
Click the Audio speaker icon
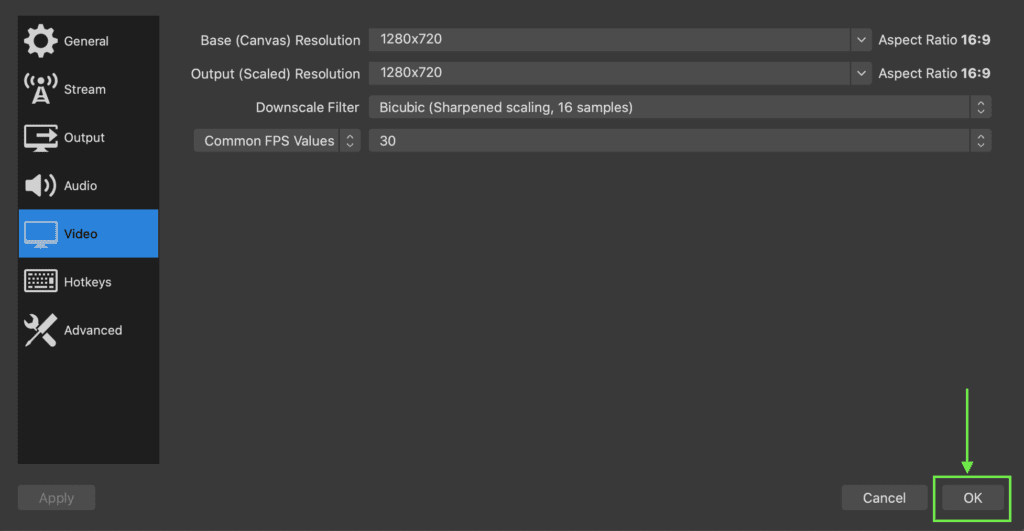(x=40, y=185)
